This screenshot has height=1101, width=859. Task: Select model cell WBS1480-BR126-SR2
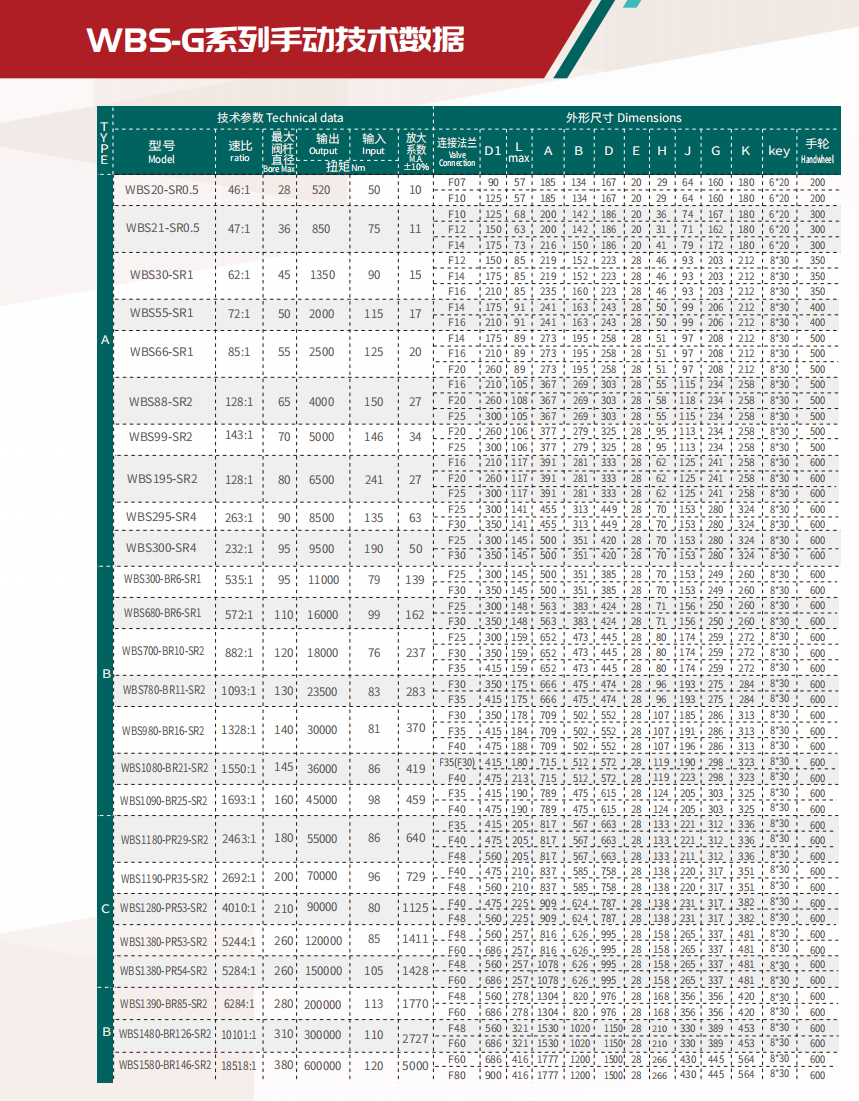tap(164, 1034)
